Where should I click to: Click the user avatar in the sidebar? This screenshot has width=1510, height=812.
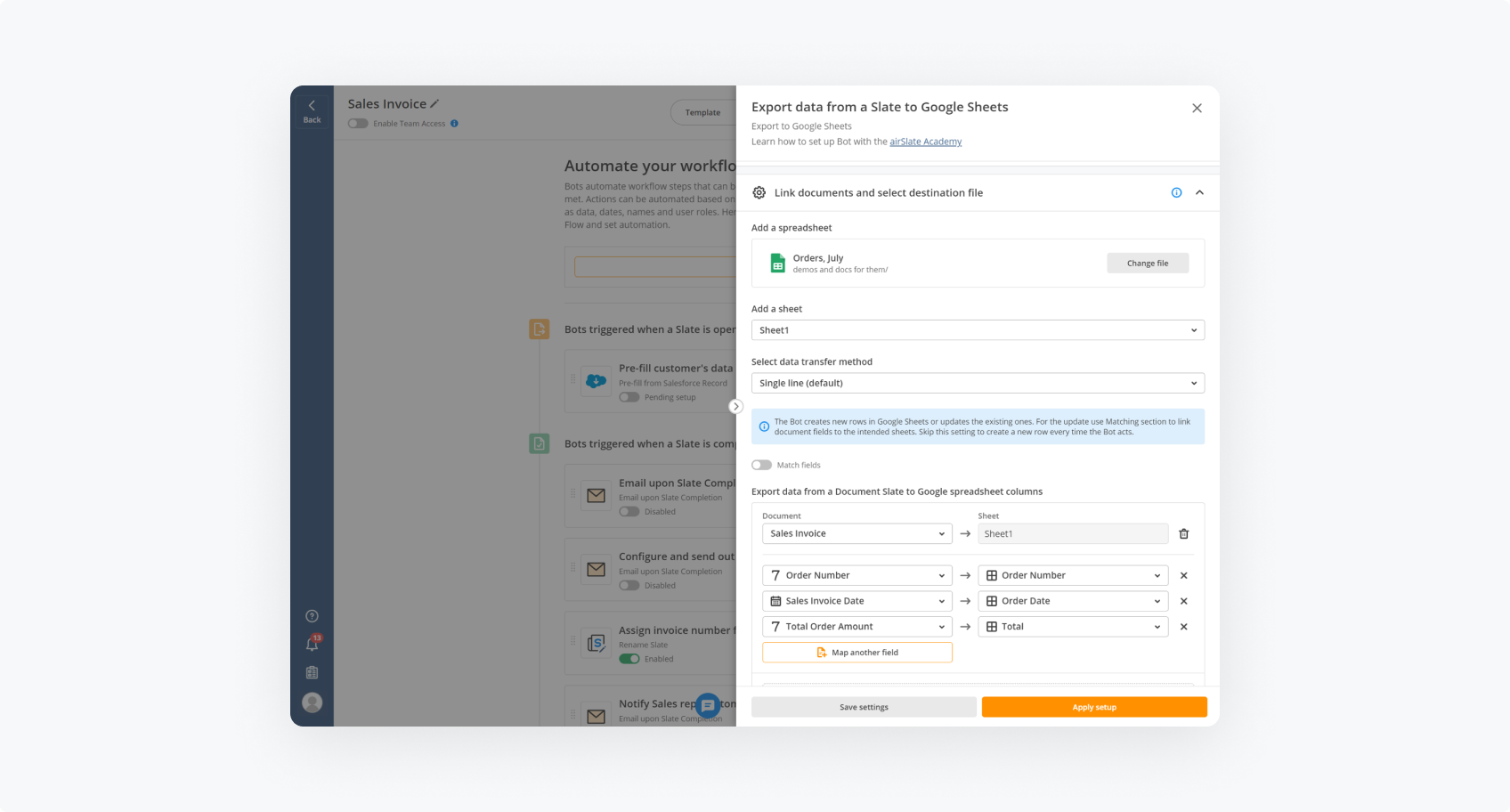pyautogui.click(x=312, y=702)
